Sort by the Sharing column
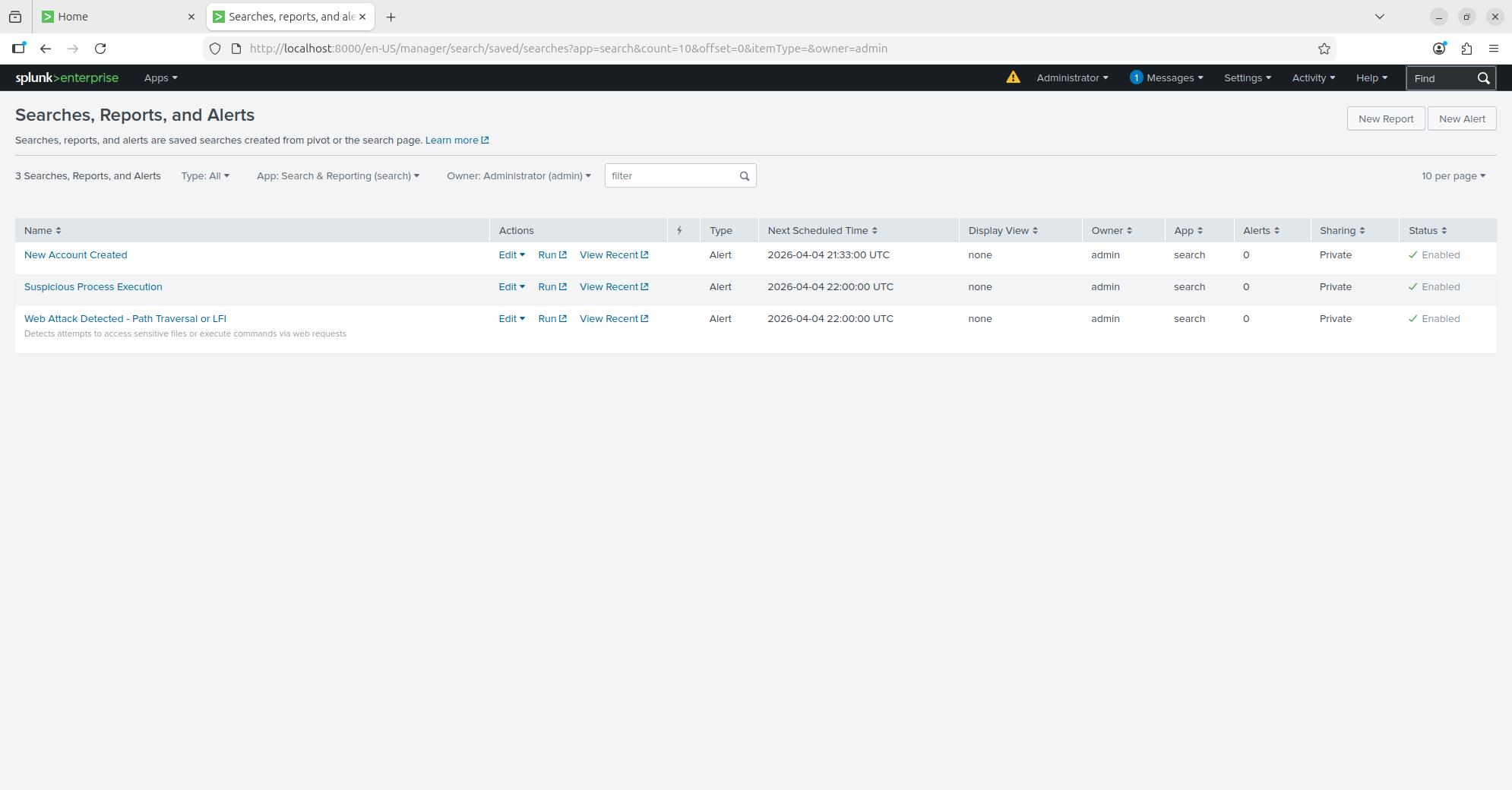 [x=1343, y=231]
